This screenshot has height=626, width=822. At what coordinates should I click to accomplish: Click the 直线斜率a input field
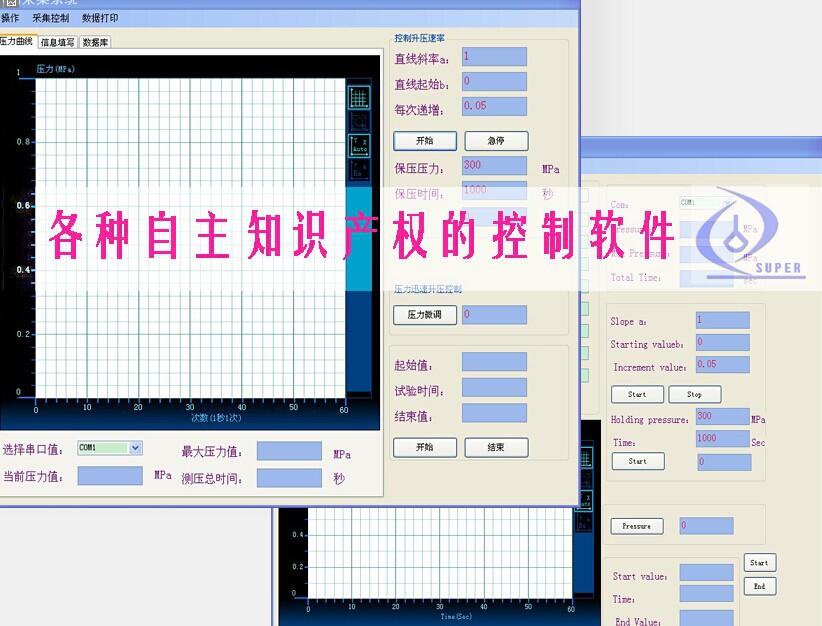(494, 56)
